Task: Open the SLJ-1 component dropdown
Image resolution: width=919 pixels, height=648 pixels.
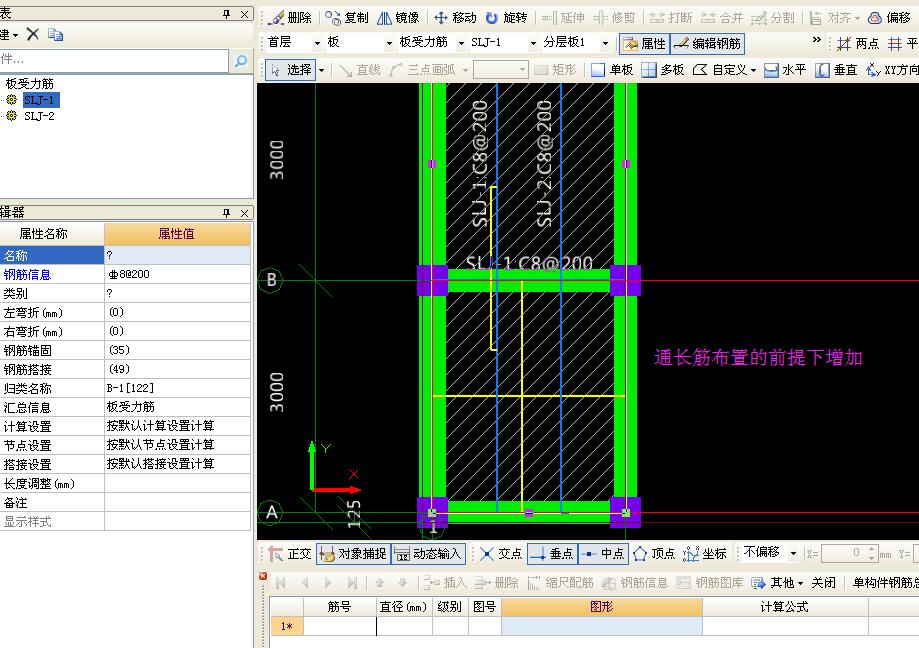Action: 533,43
